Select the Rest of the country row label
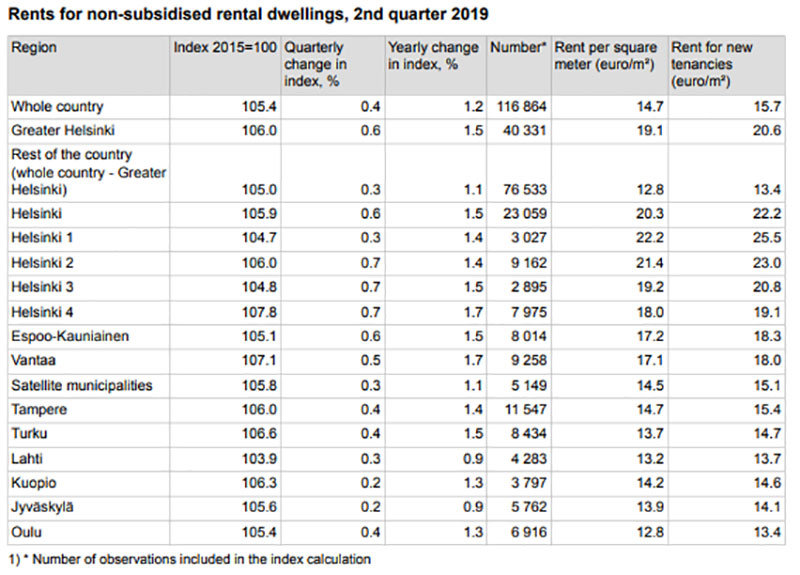The height and width of the screenshot is (575, 800). [x=85, y=172]
